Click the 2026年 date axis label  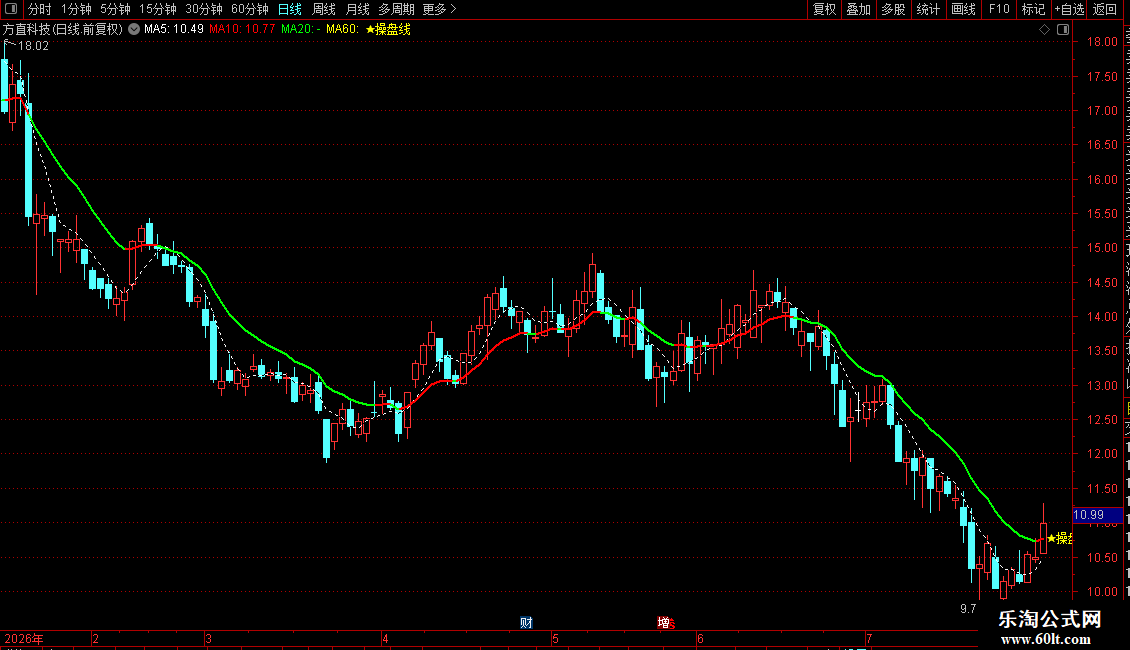[24, 638]
